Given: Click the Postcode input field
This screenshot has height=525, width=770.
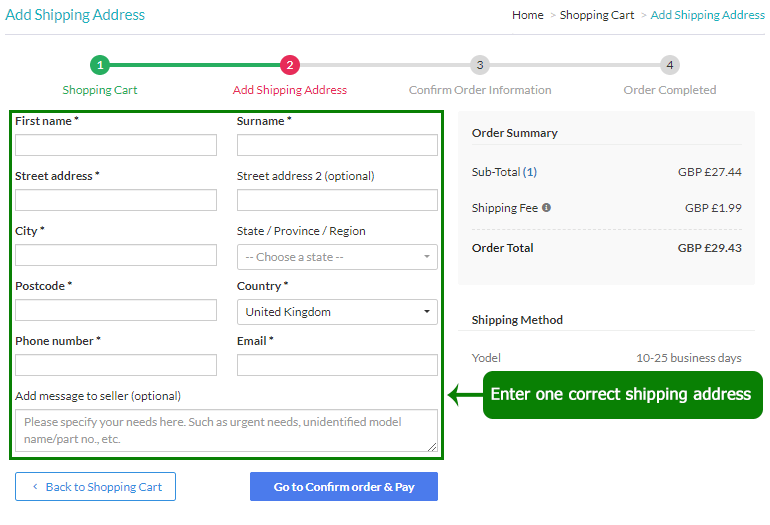Looking at the screenshot, I should pyautogui.click(x=116, y=311).
